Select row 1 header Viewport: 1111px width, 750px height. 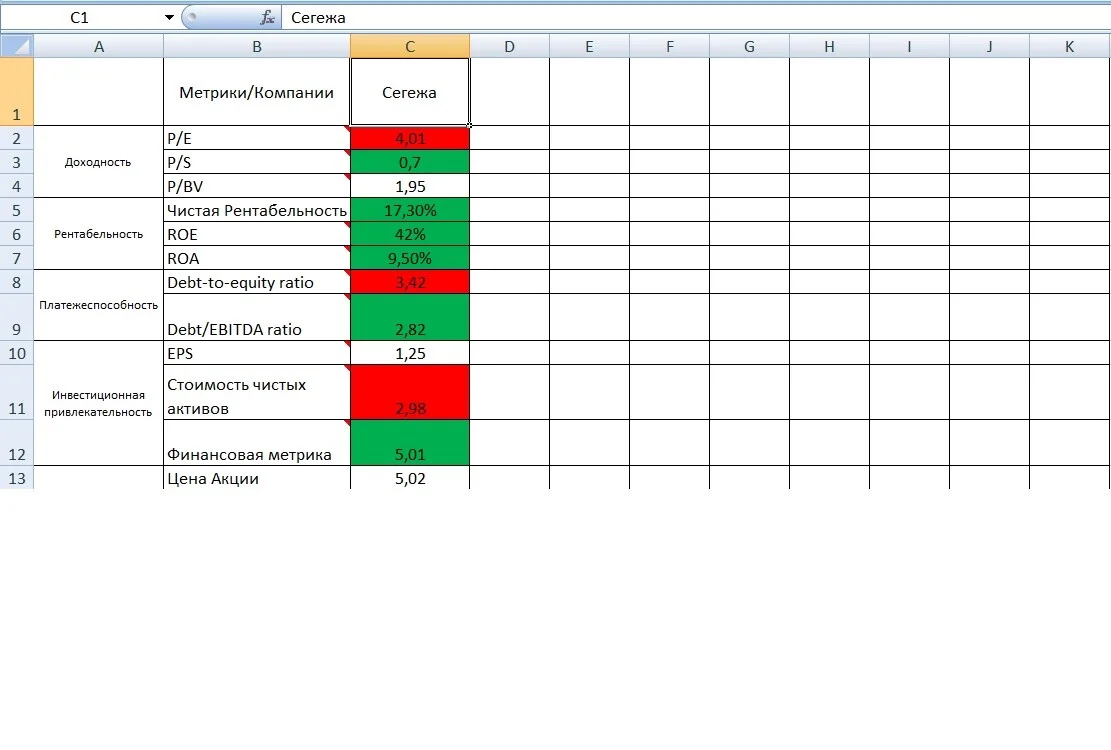pos(17,92)
